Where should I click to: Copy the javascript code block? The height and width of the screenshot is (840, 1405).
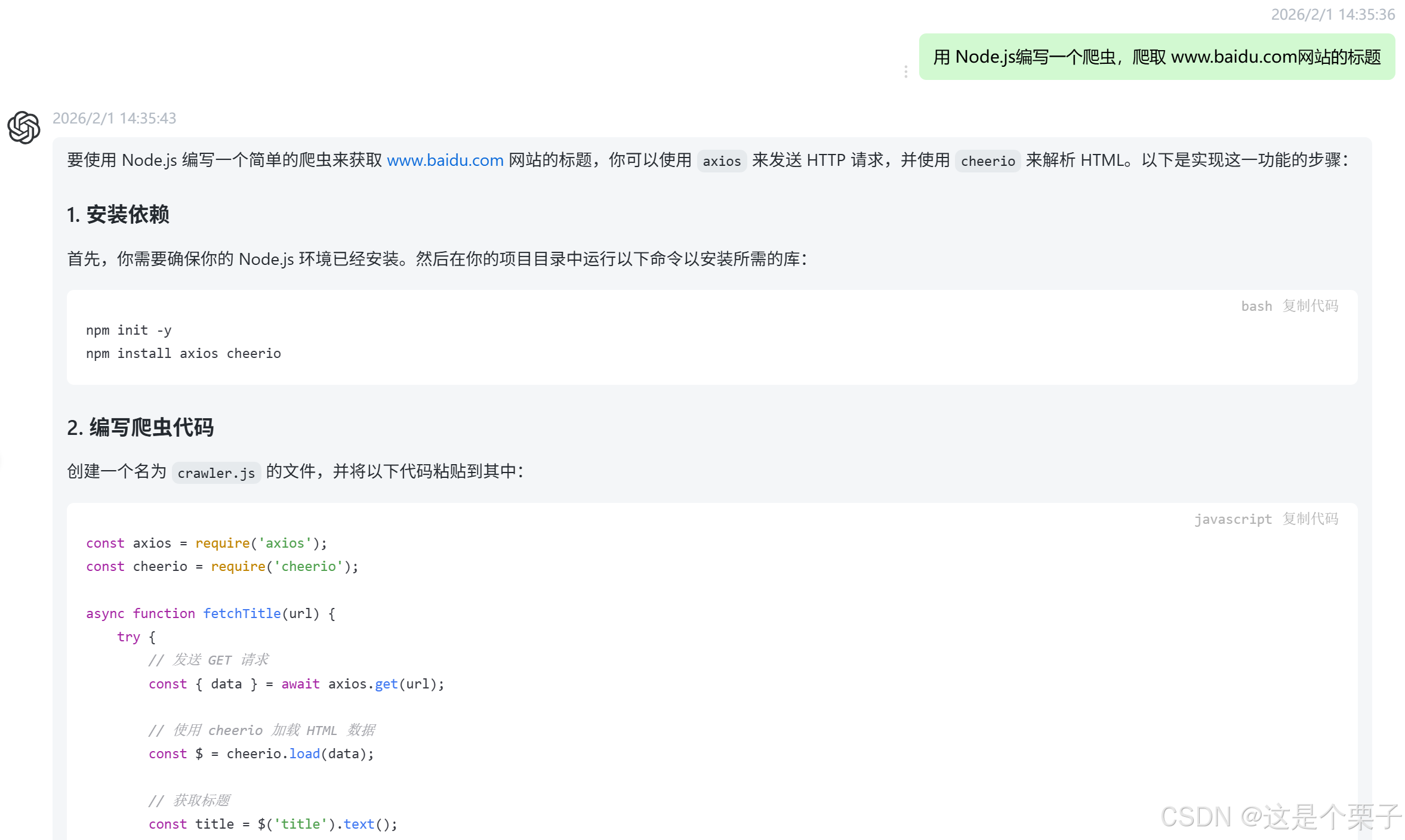(x=1310, y=519)
